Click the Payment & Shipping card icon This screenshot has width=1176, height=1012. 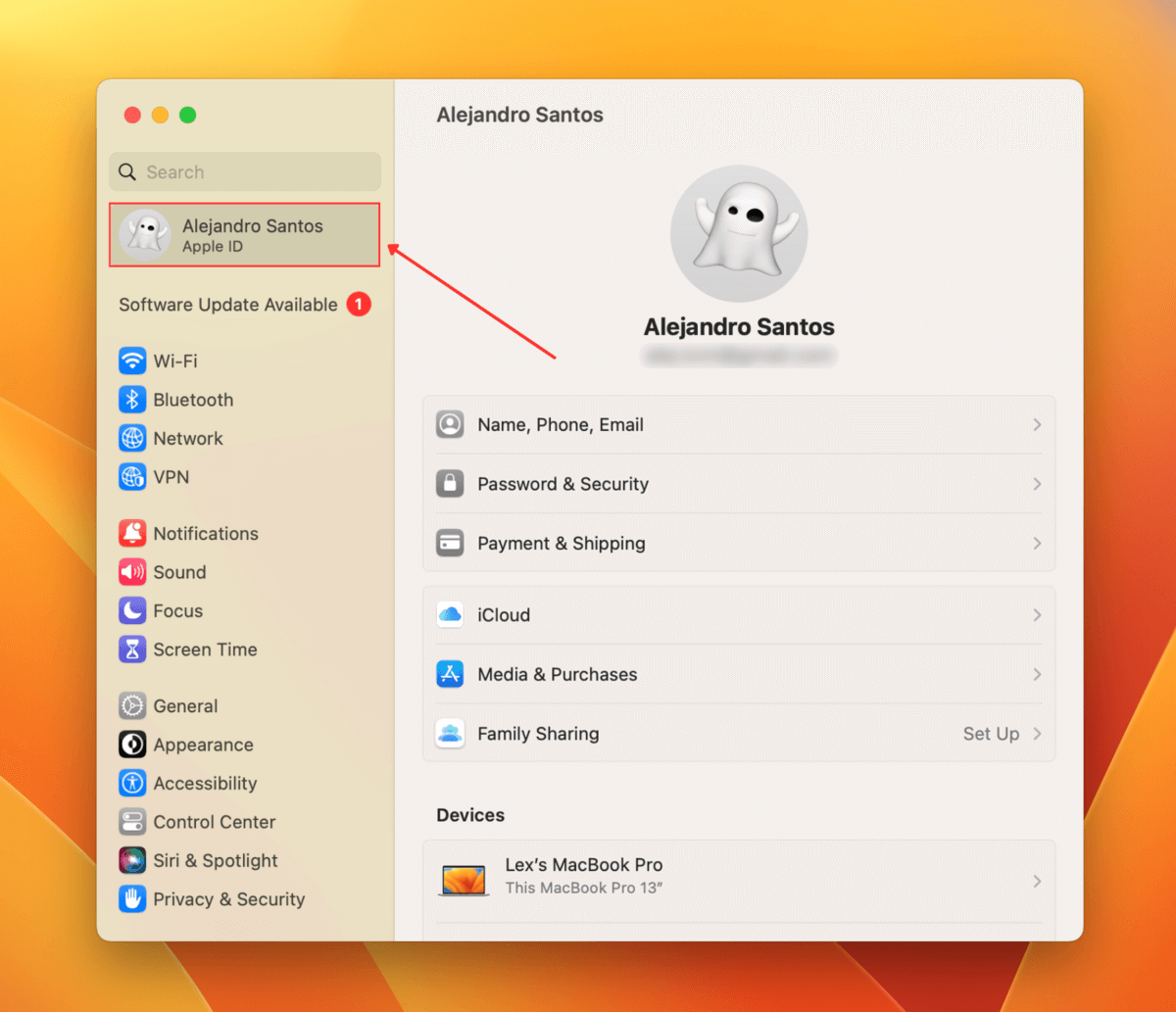(x=450, y=543)
